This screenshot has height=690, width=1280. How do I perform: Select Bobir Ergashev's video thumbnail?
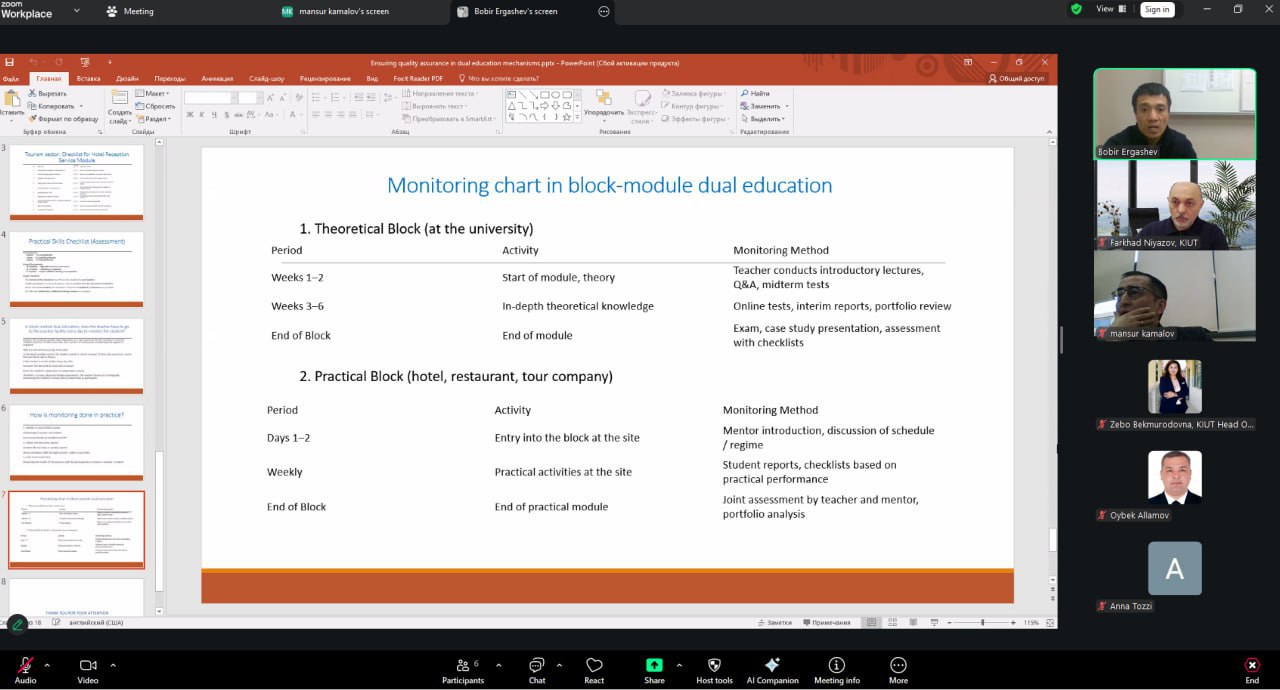(x=1174, y=113)
